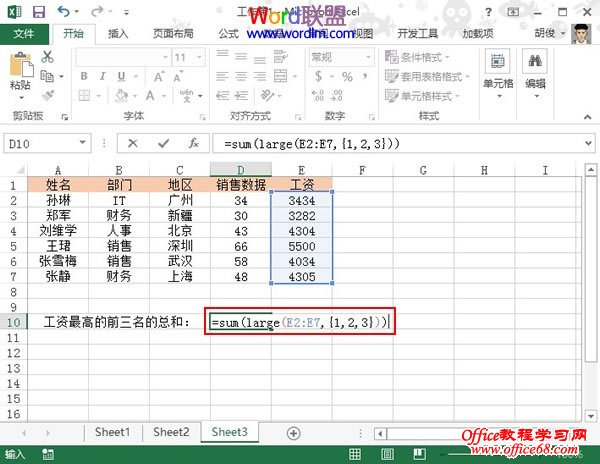Click the Enter checkmark in formula bar
Image resolution: width=600 pixels, height=464 pixels.
(x=163, y=143)
